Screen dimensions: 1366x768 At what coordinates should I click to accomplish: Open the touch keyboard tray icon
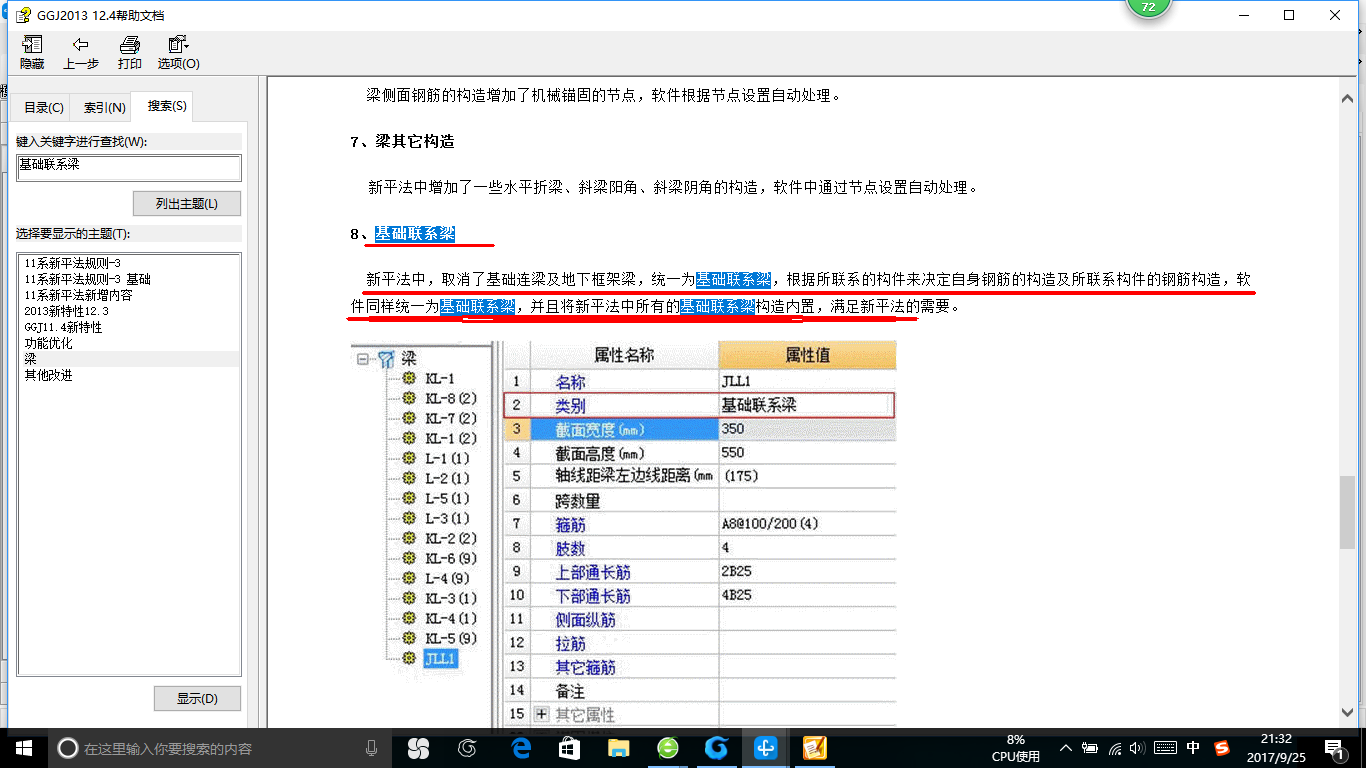coord(1165,748)
